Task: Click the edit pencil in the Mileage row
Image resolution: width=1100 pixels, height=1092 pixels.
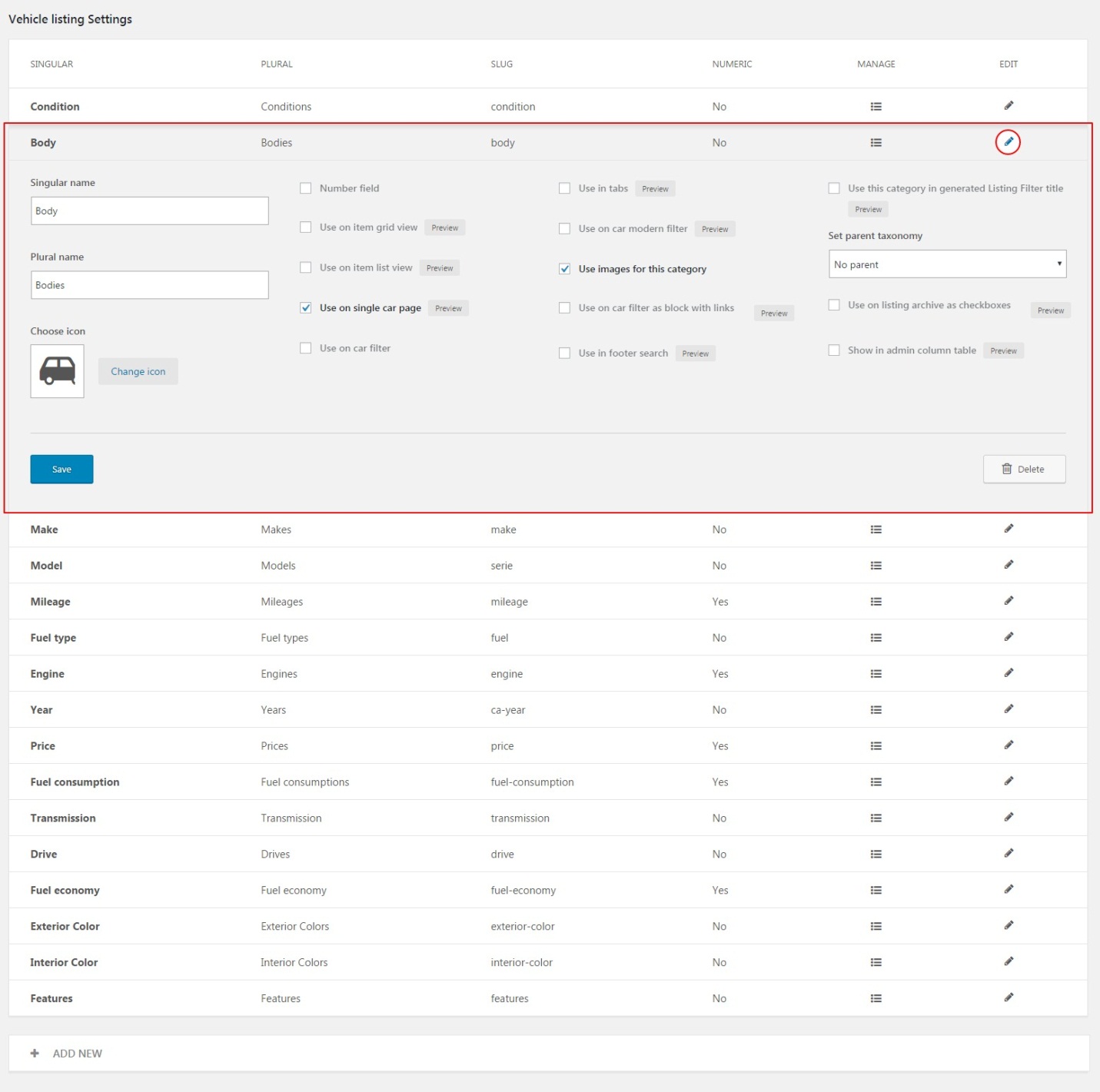Action: pyautogui.click(x=1009, y=601)
